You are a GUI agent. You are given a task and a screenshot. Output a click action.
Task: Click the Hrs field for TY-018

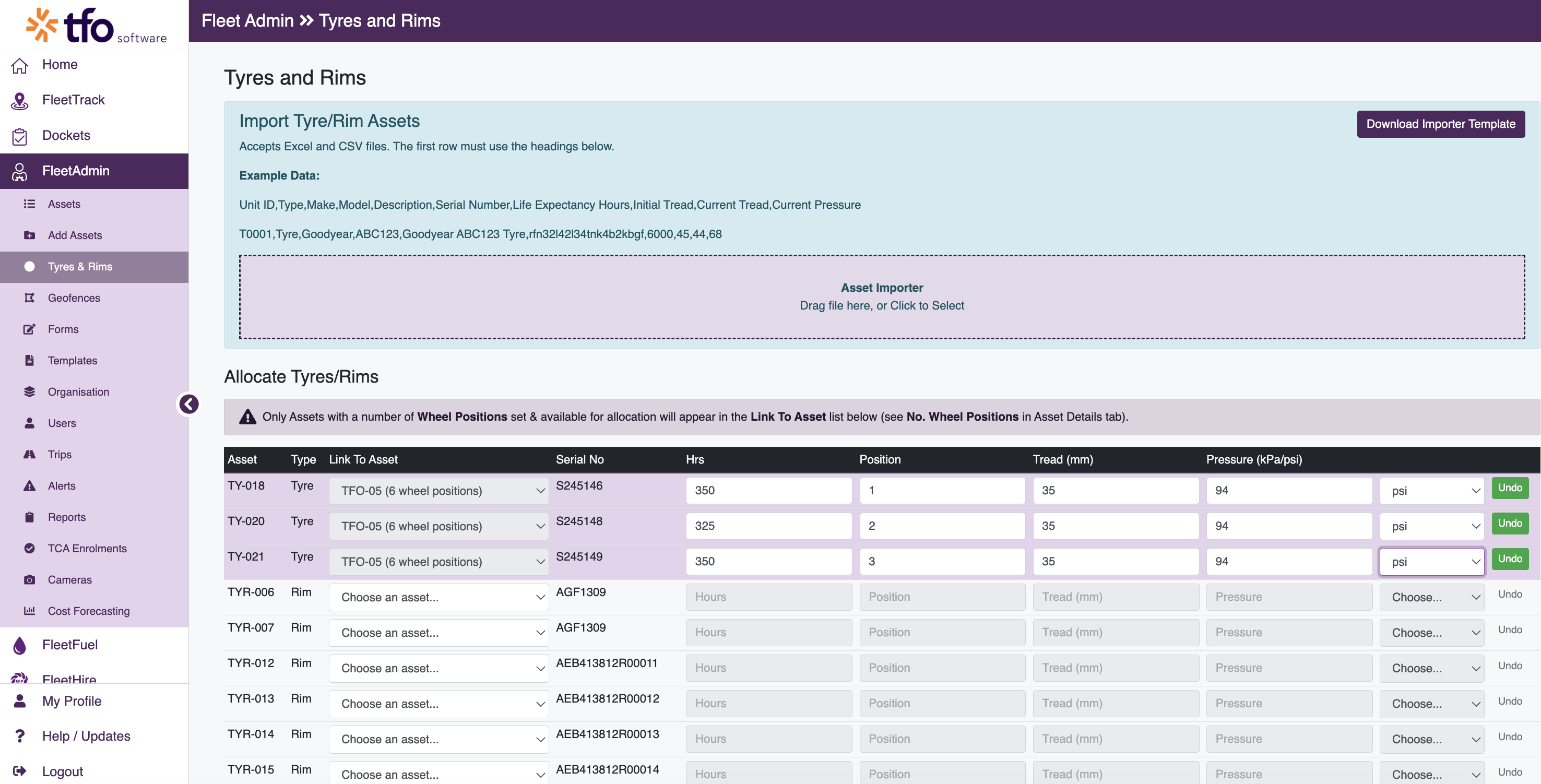[x=769, y=490]
